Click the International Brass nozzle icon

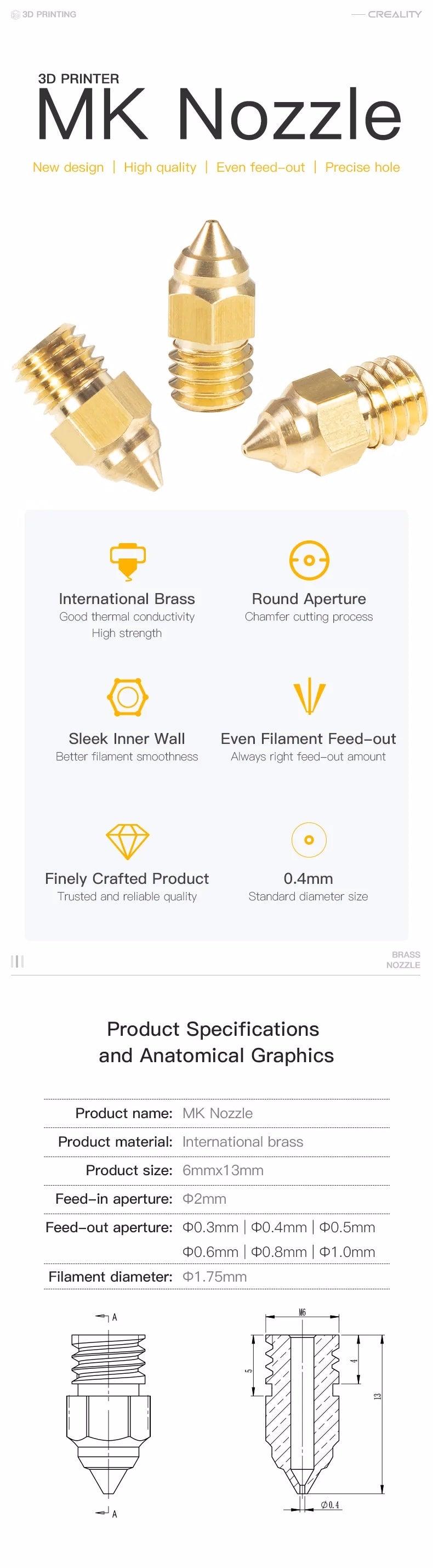click(x=127, y=560)
